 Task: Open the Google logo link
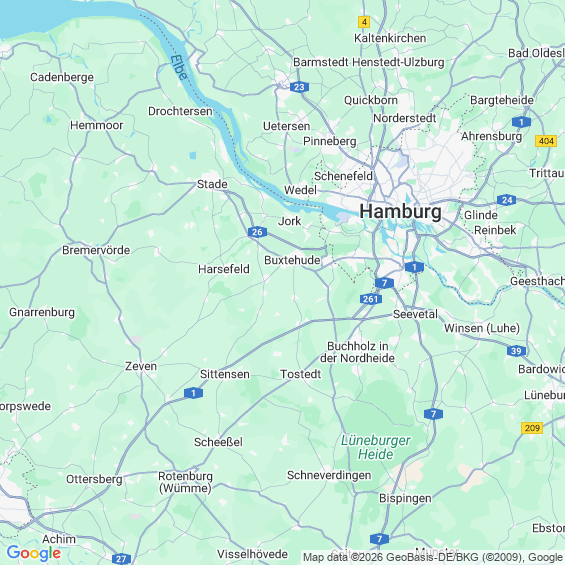(34, 553)
